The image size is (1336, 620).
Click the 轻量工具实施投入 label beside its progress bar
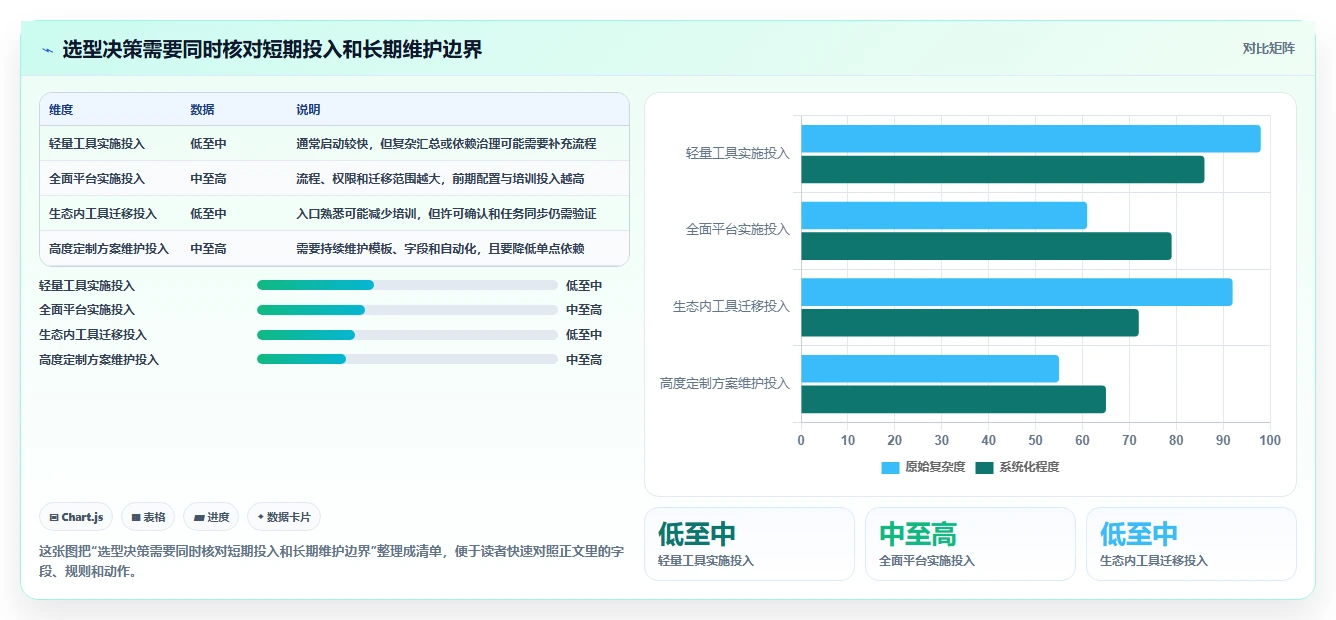click(x=87, y=285)
